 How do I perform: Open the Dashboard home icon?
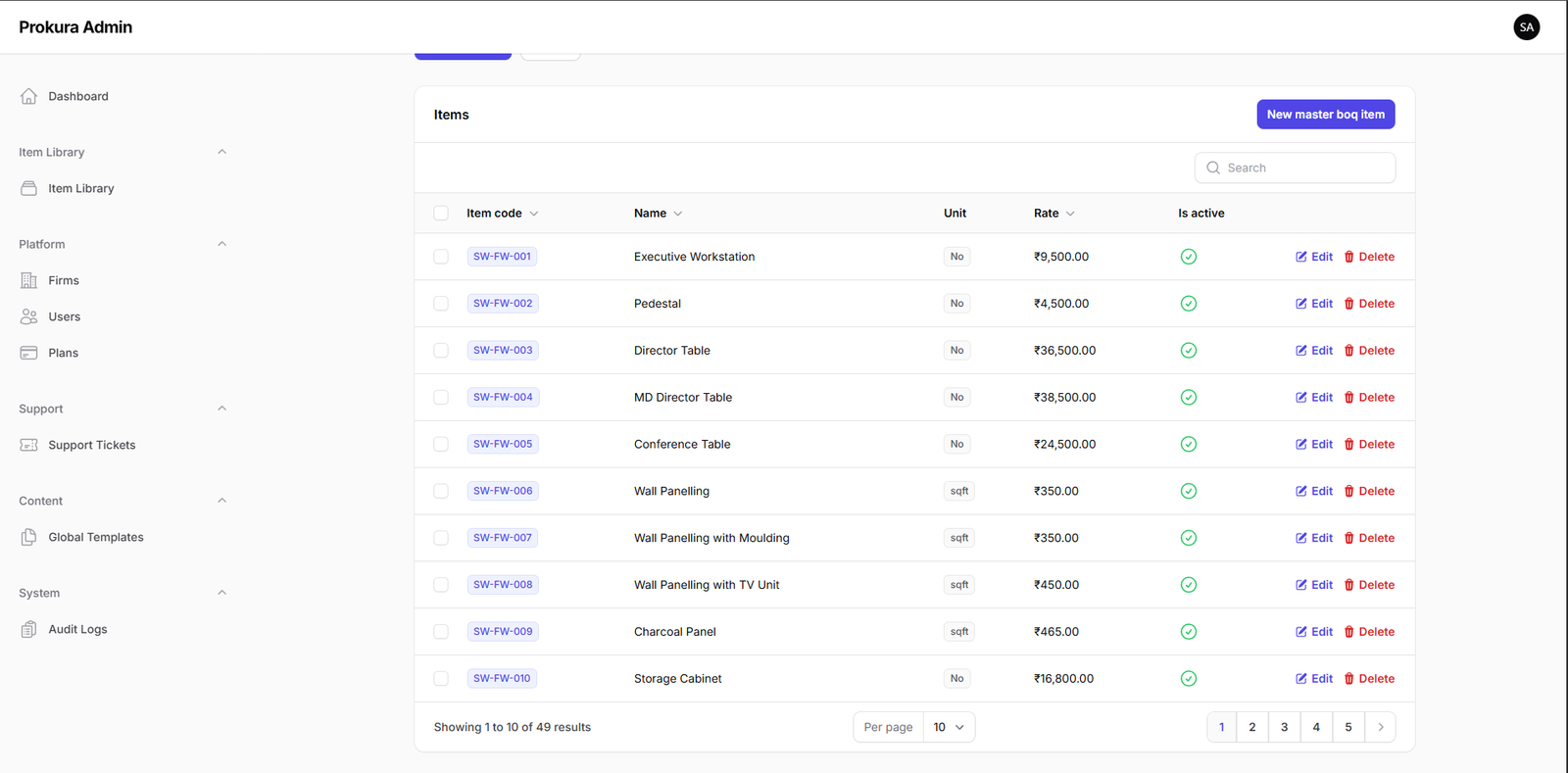coord(28,96)
